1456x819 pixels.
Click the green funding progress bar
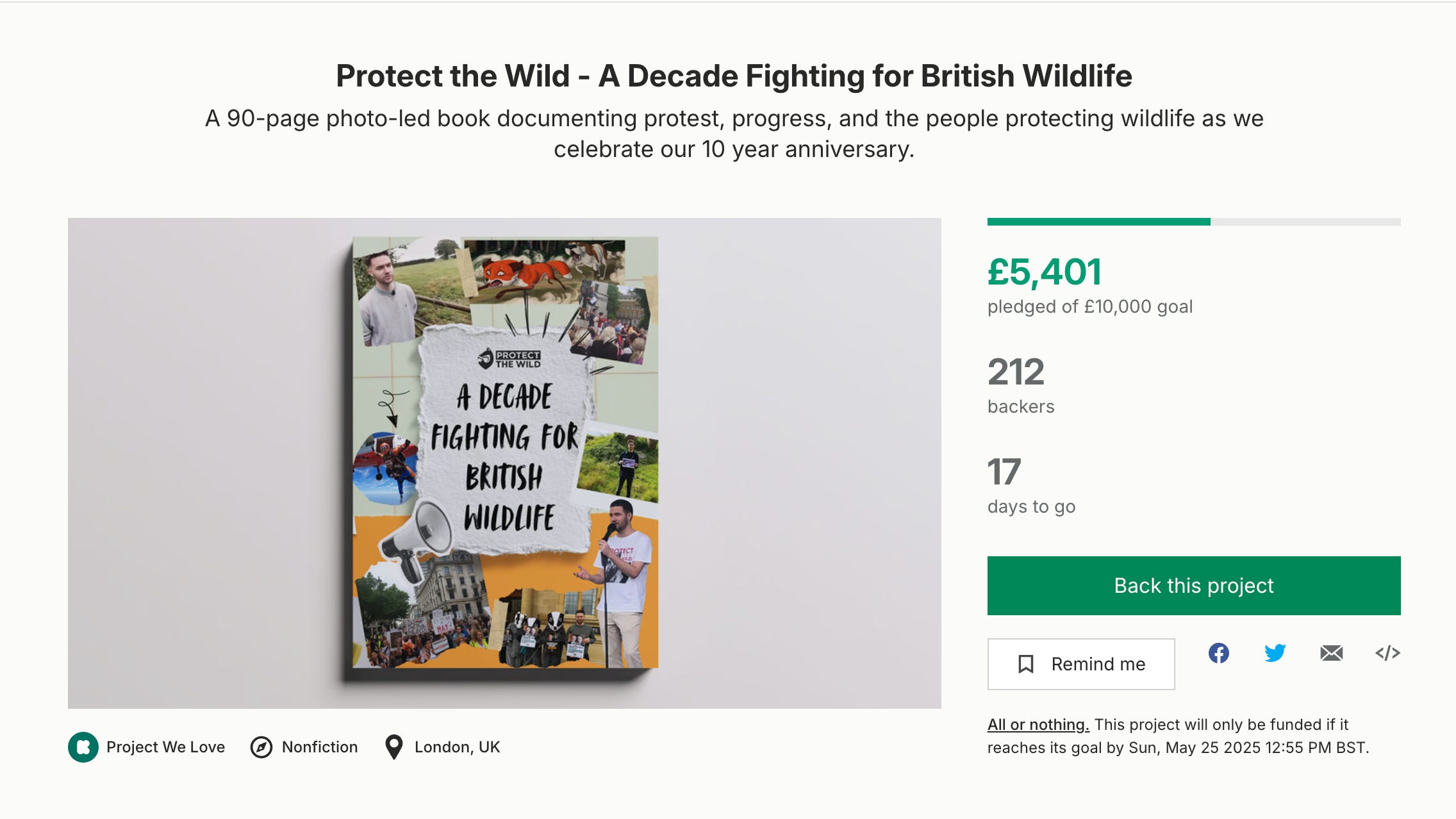point(1098,222)
